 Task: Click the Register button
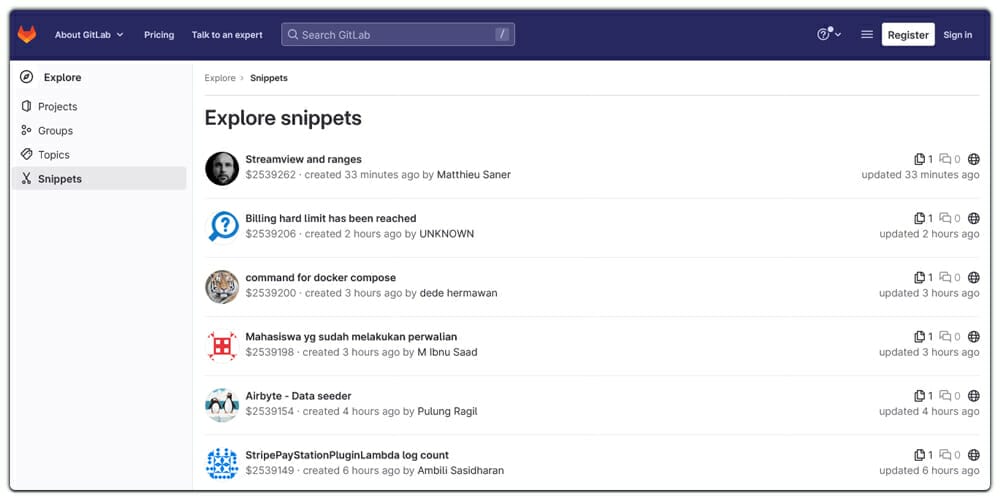coord(908,35)
